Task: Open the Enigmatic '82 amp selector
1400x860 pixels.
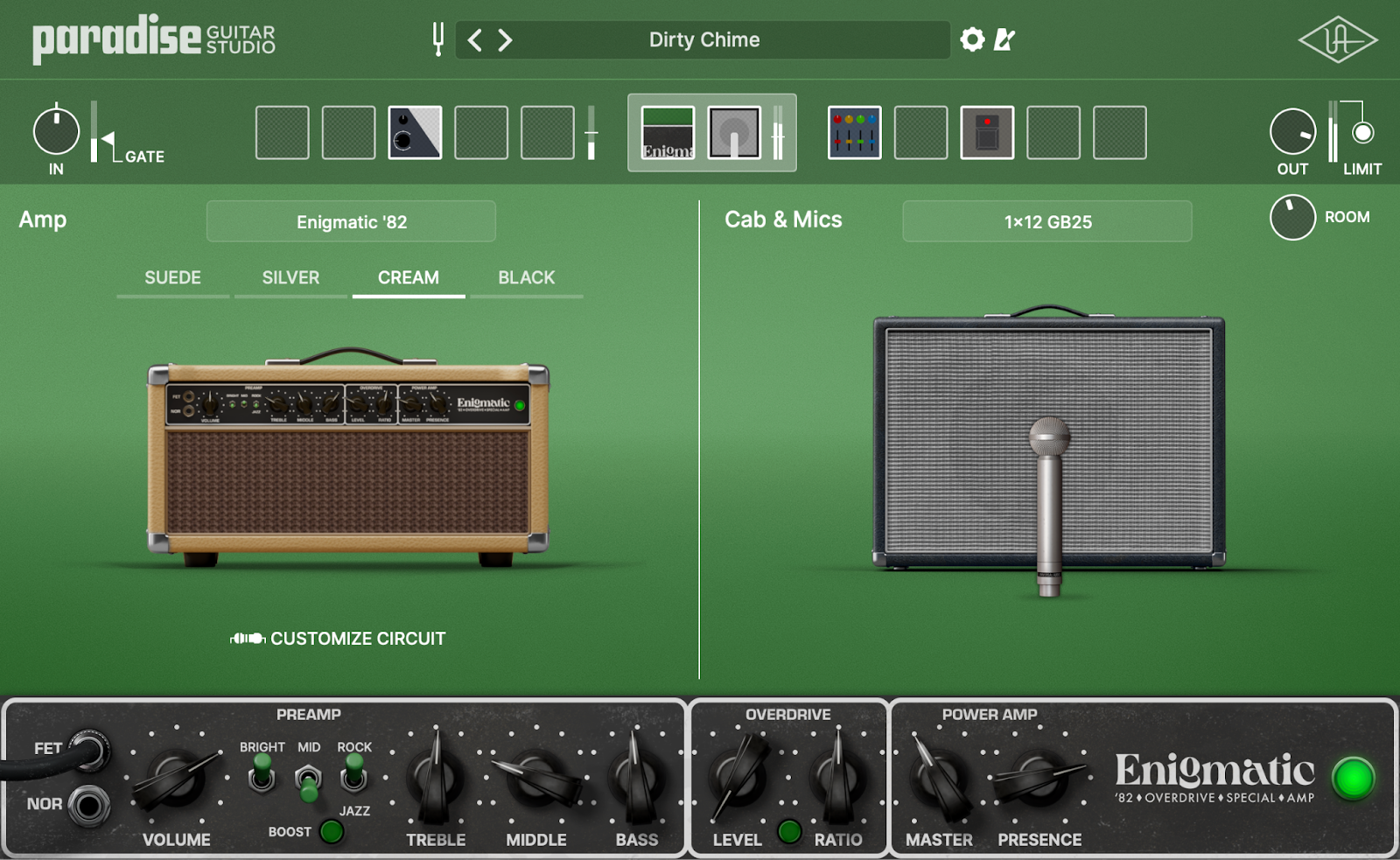Action: [350, 220]
